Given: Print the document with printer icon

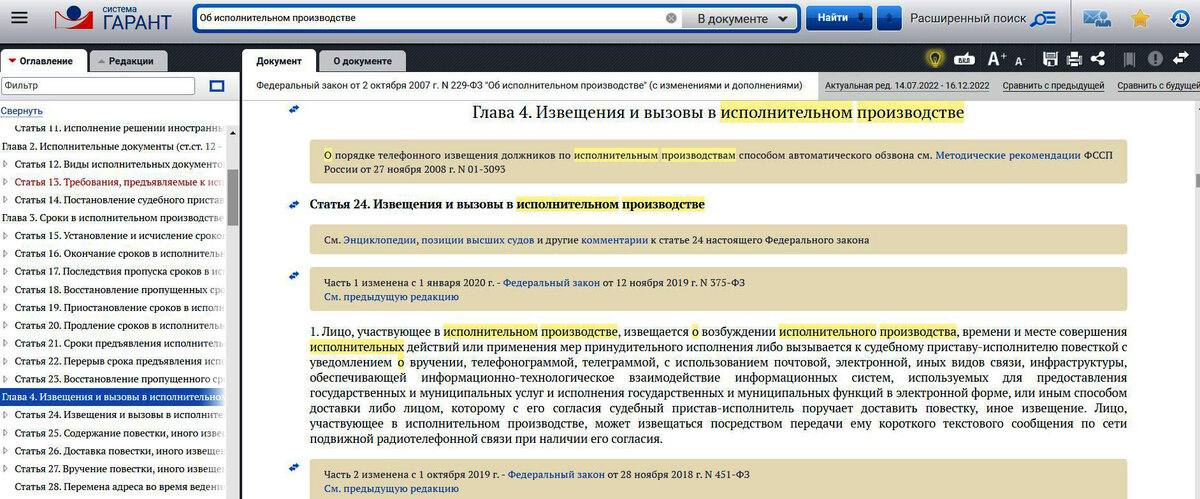Looking at the screenshot, I should point(1074,59).
